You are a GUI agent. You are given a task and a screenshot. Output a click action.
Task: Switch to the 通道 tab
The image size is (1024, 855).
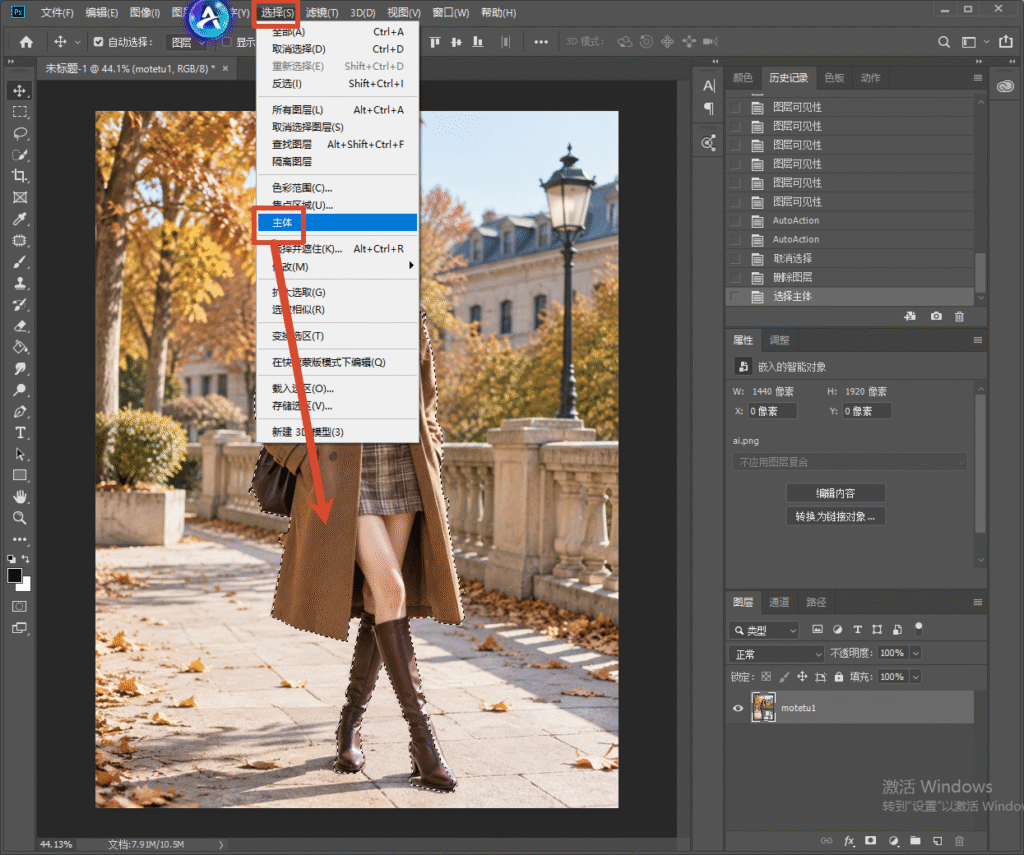click(779, 602)
